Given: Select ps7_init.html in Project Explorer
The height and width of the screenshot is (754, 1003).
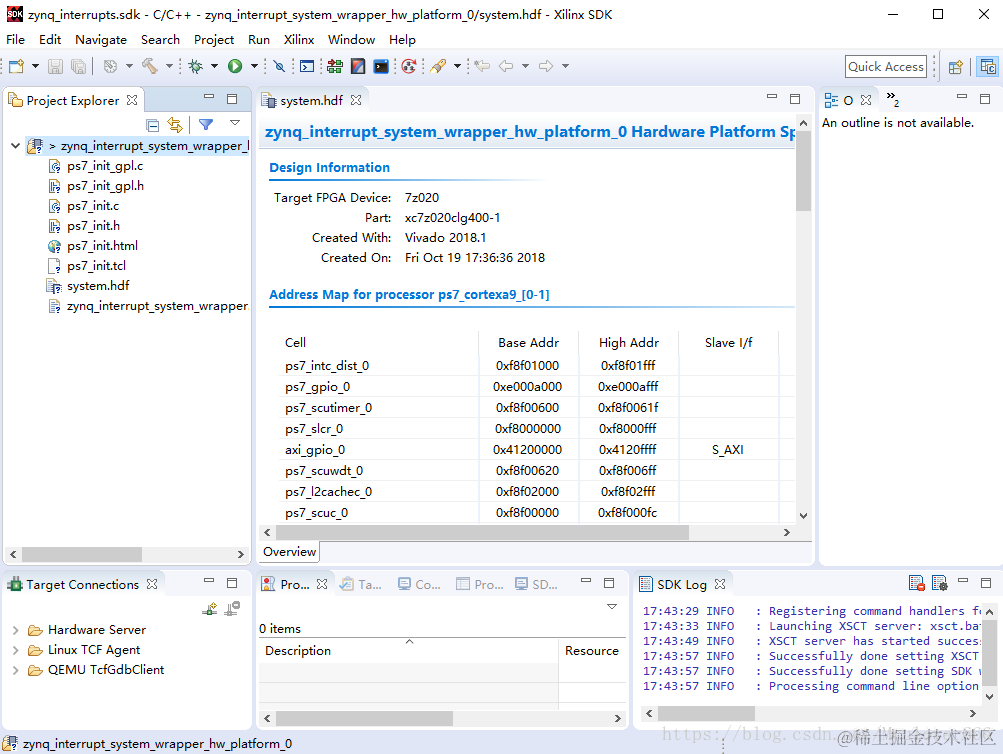Looking at the screenshot, I should coord(102,246).
